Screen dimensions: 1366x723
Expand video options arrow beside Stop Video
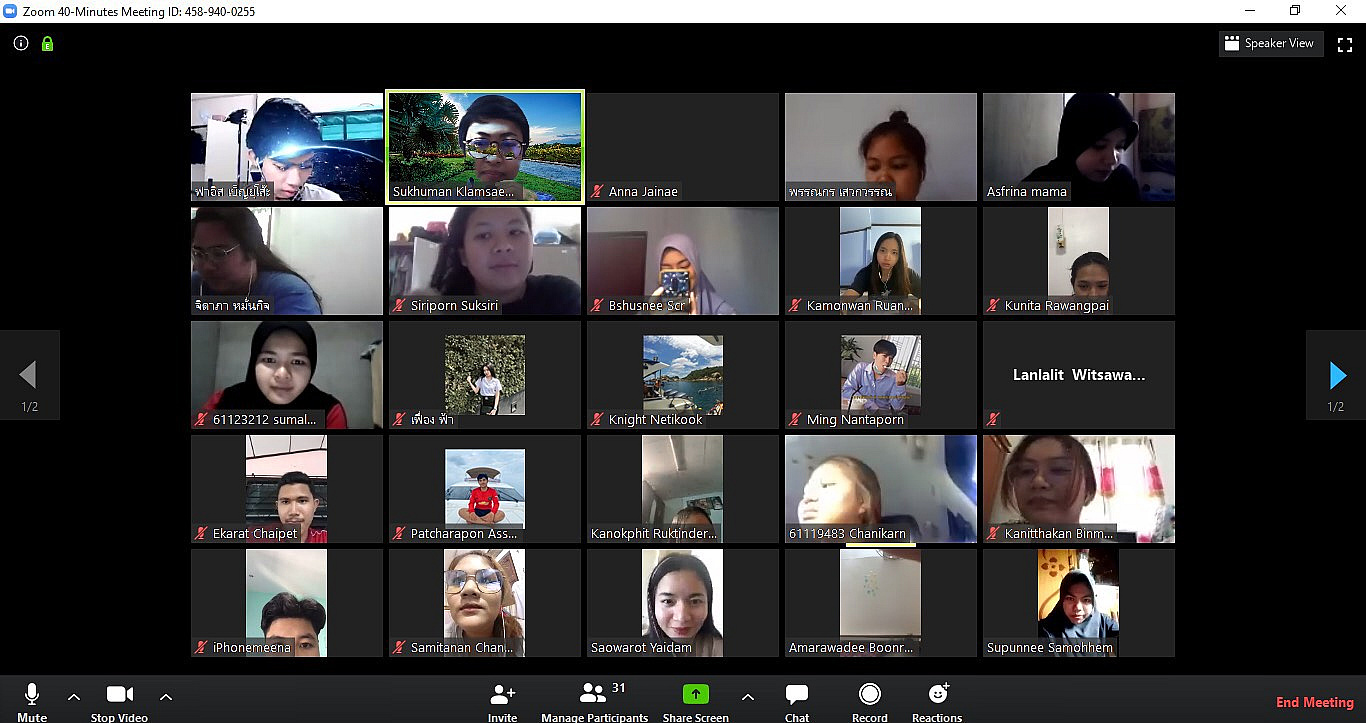click(x=166, y=697)
